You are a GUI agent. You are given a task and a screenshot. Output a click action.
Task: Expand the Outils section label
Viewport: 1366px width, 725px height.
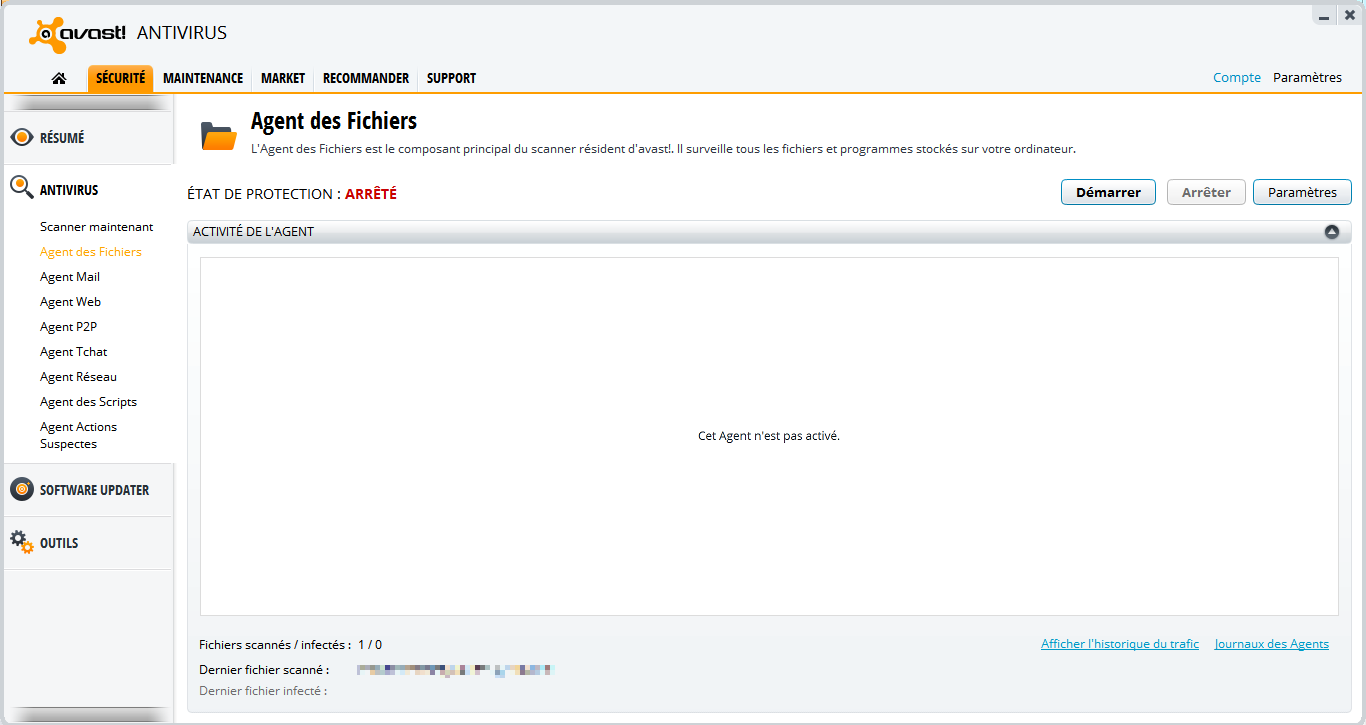[x=59, y=543]
